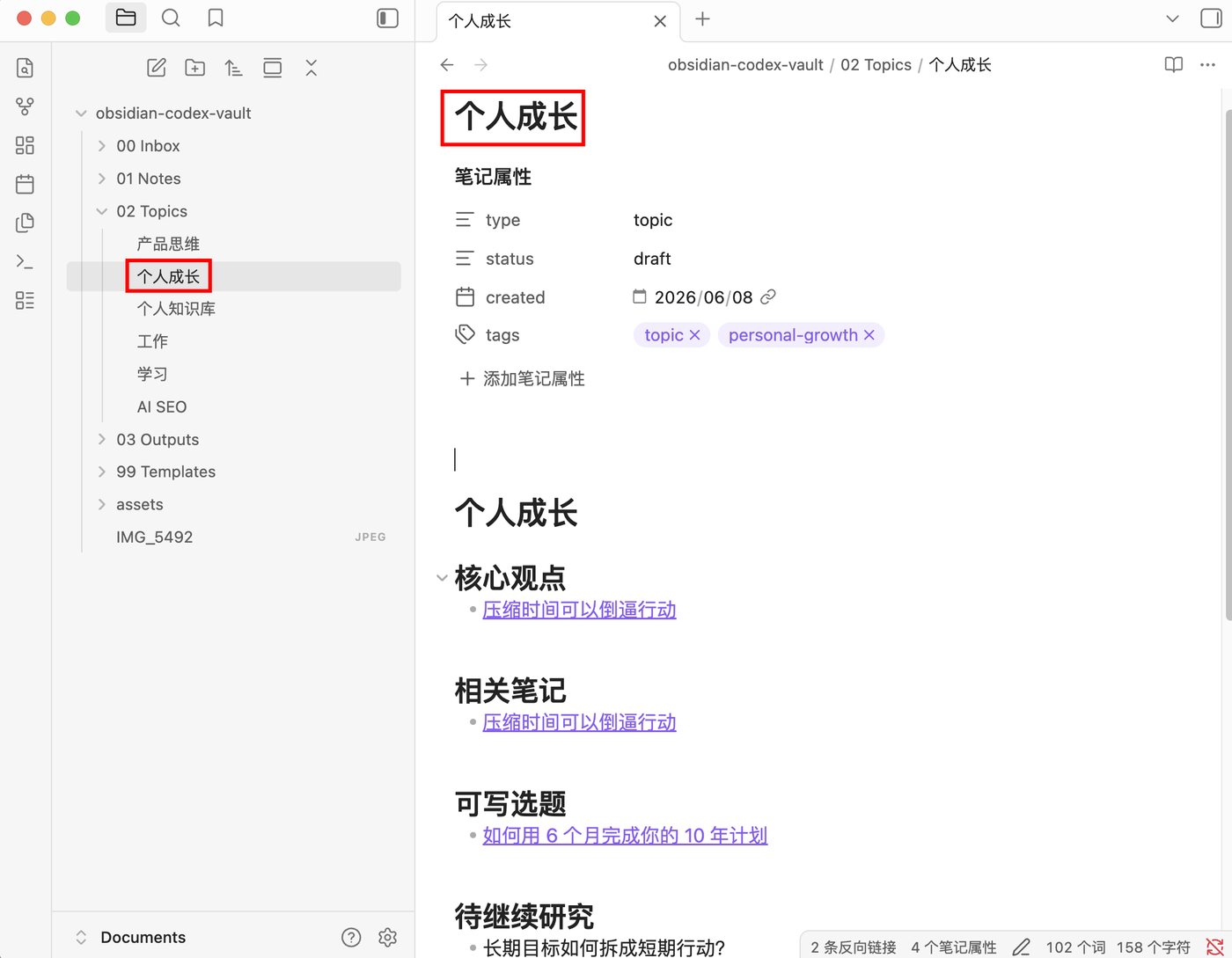The width and height of the screenshot is (1232, 958).
Task: Open the quick switcher file icon
Action: (25, 68)
